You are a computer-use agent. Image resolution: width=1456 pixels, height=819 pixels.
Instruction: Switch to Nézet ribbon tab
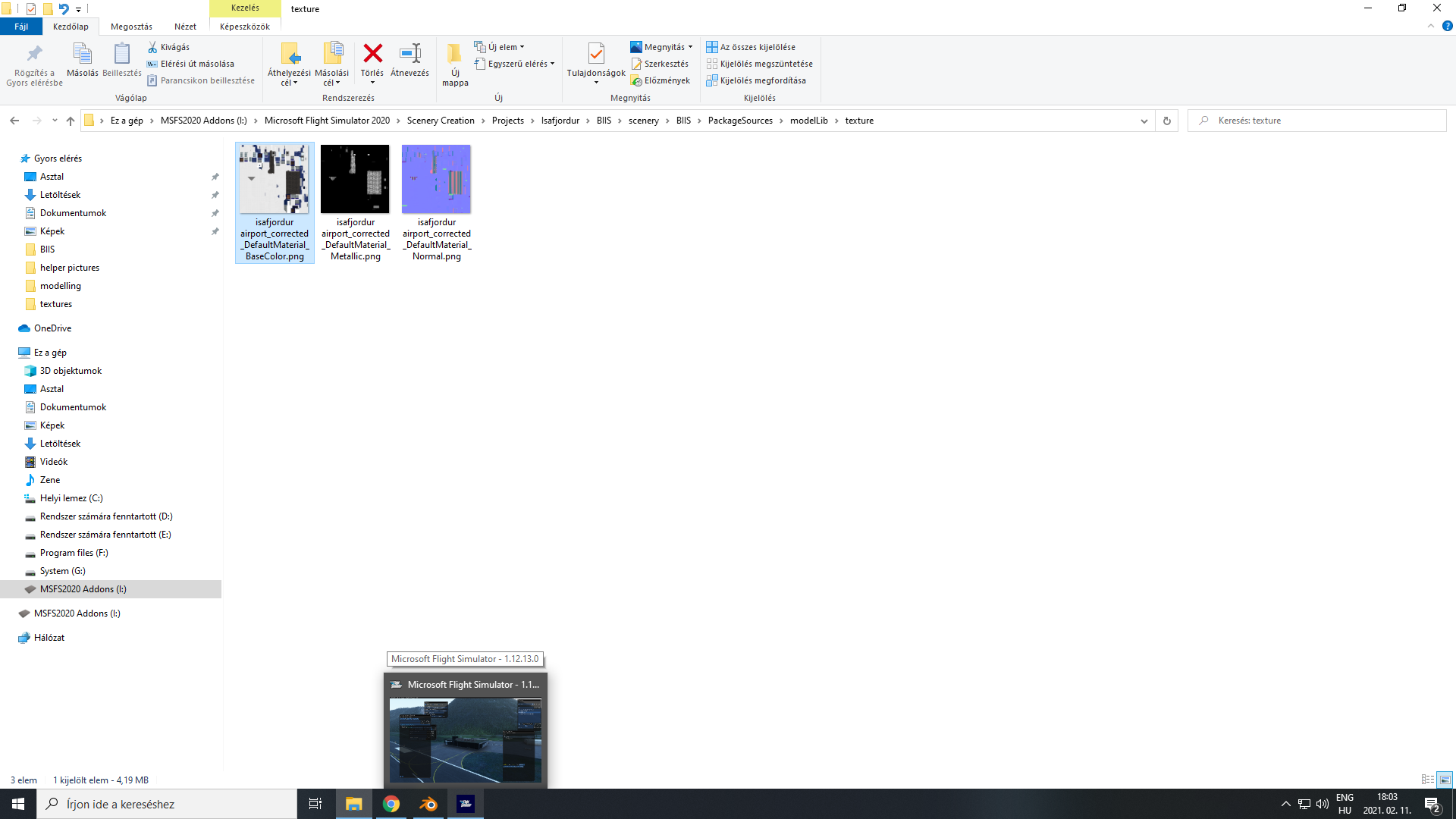pos(185,27)
